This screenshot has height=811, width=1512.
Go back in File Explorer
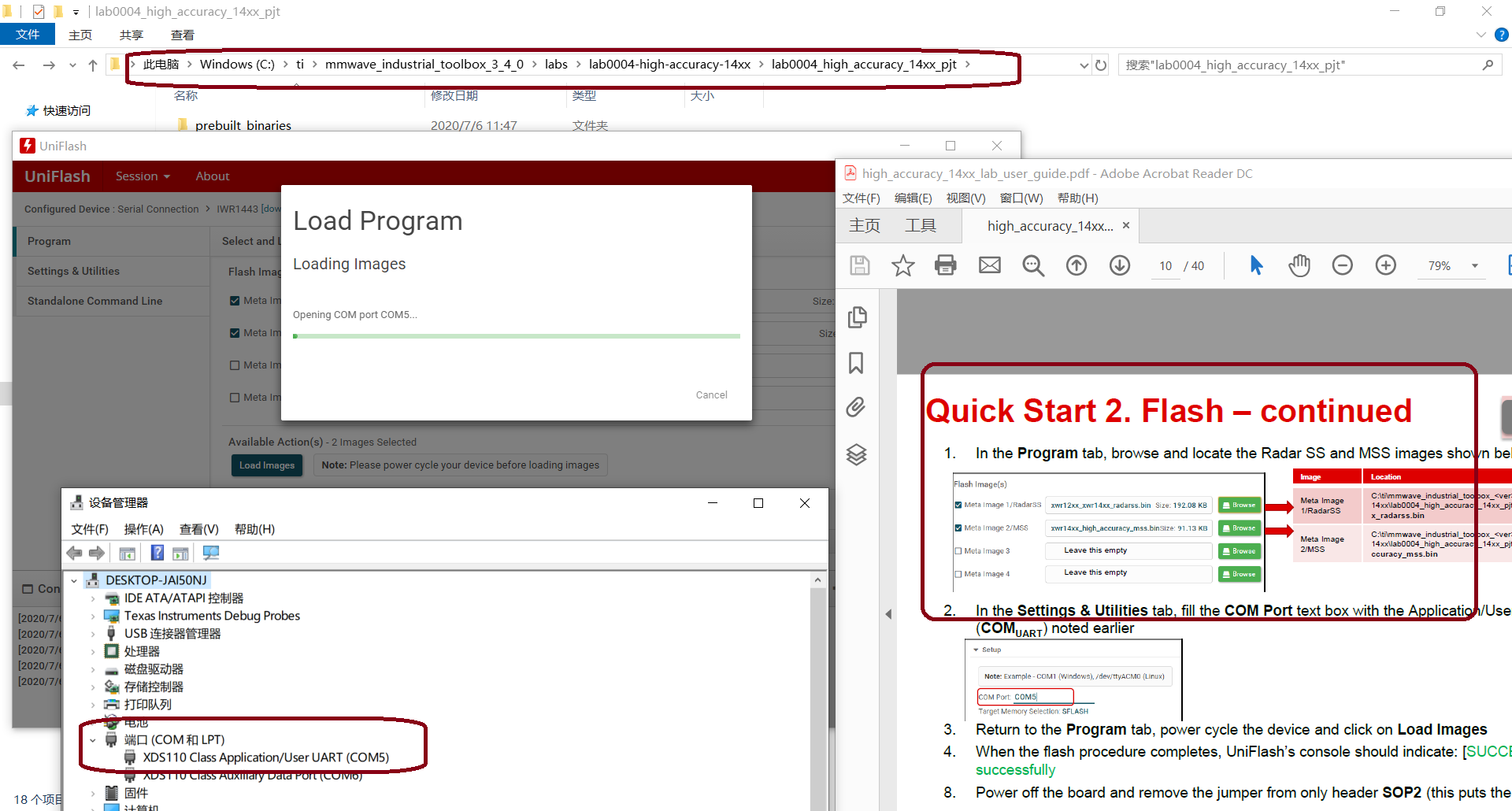[19, 65]
